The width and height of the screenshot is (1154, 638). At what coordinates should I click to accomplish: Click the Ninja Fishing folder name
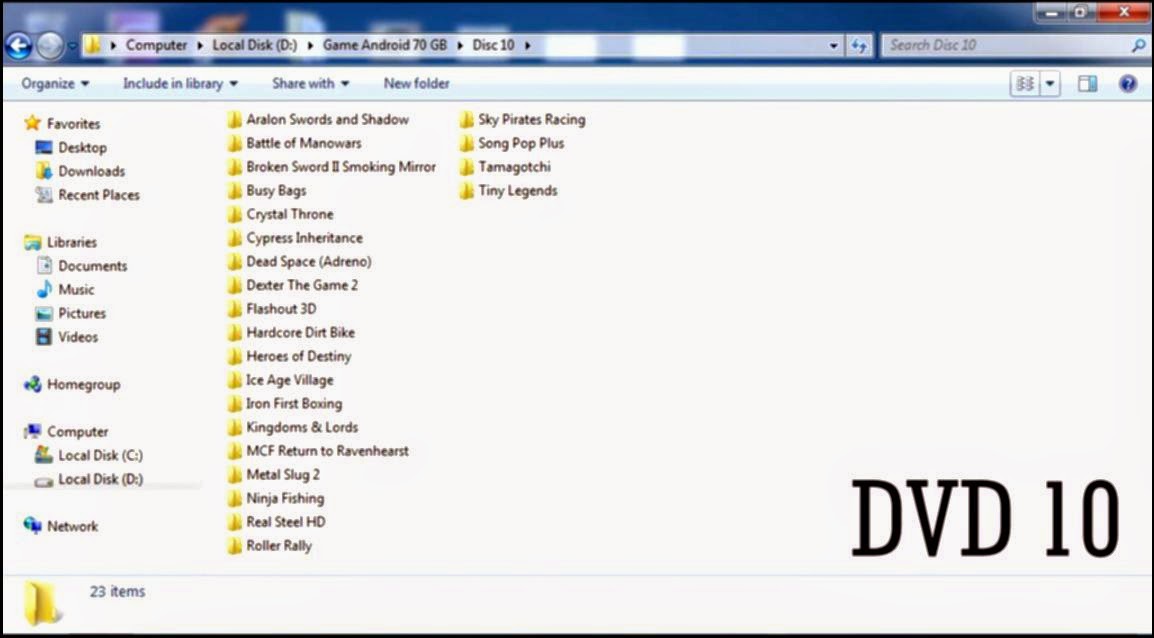[x=285, y=498]
